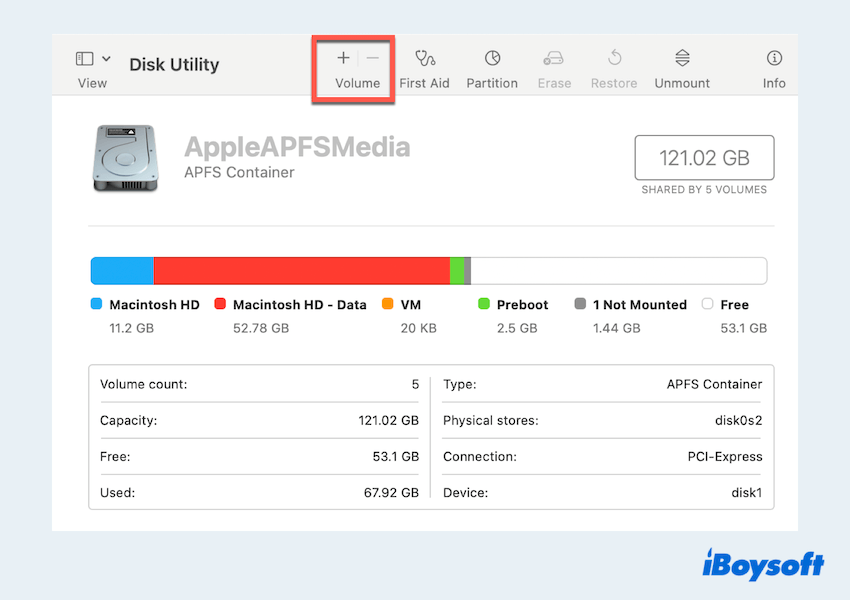Click the 1.44 GB size value
Image resolution: width=850 pixels, height=600 pixels.
tap(616, 328)
